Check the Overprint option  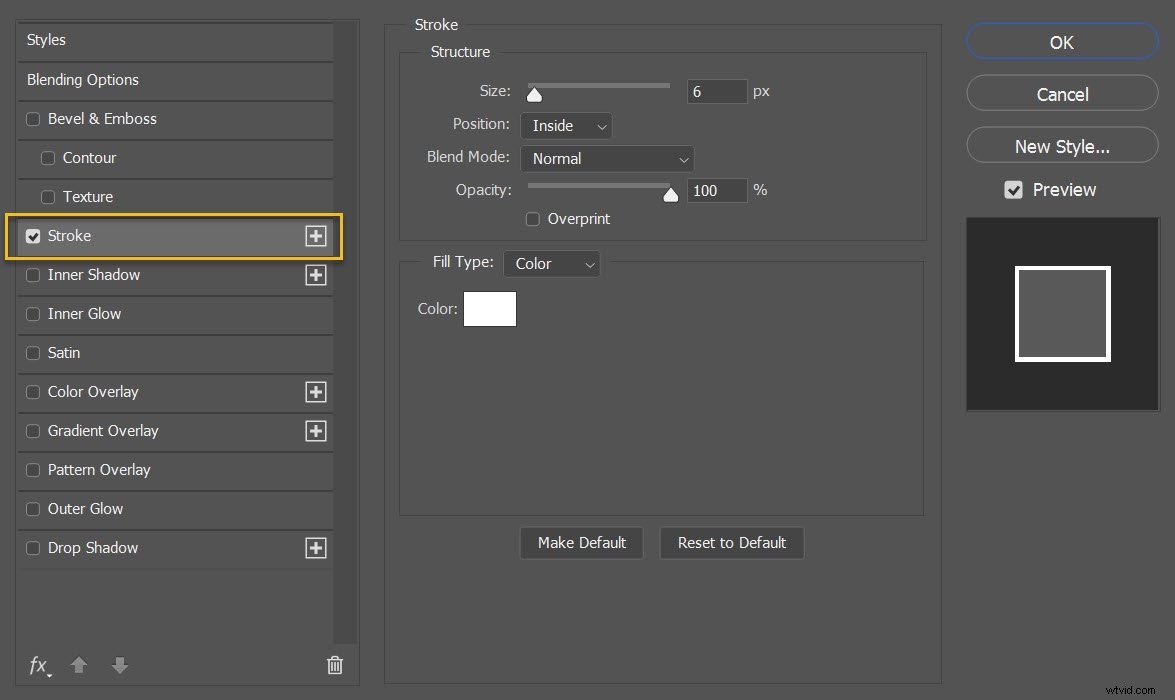click(x=533, y=218)
